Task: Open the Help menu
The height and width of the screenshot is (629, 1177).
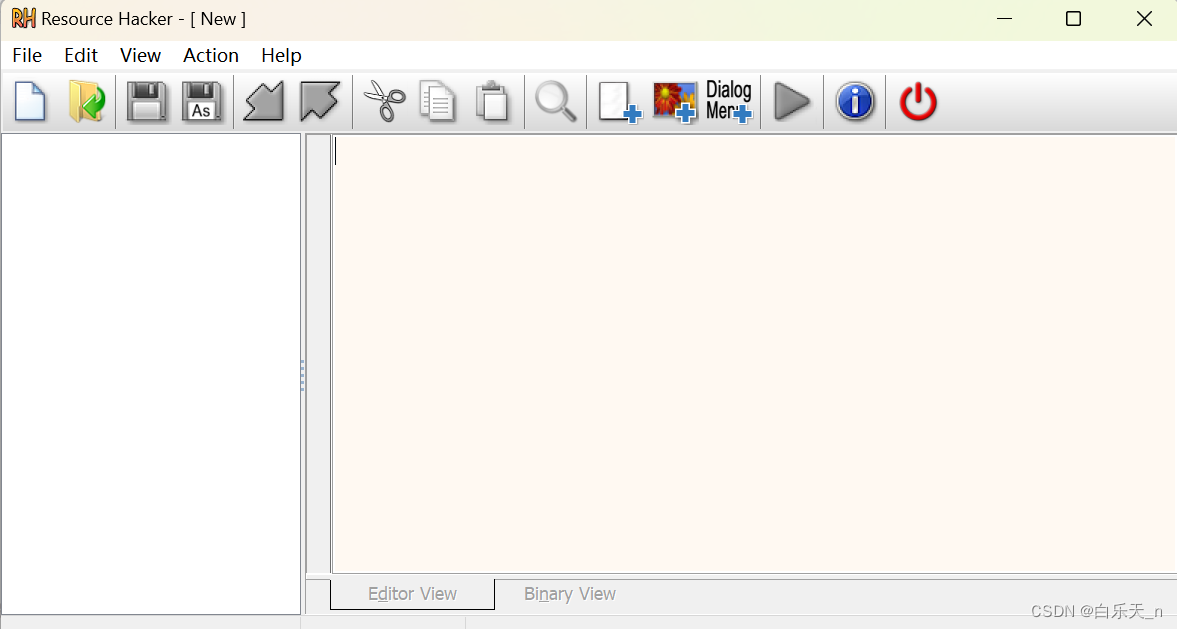Action: 281,56
